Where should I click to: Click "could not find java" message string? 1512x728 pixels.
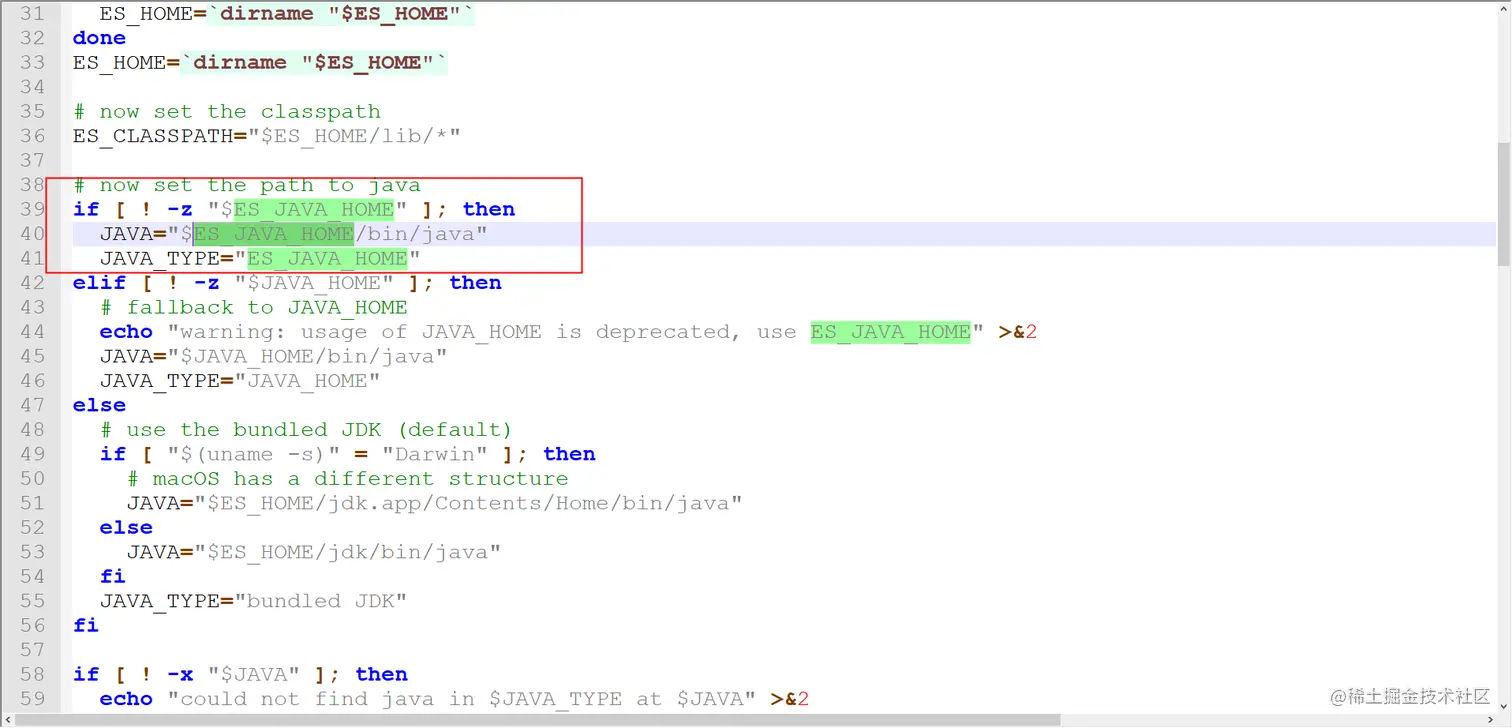point(461,699)
